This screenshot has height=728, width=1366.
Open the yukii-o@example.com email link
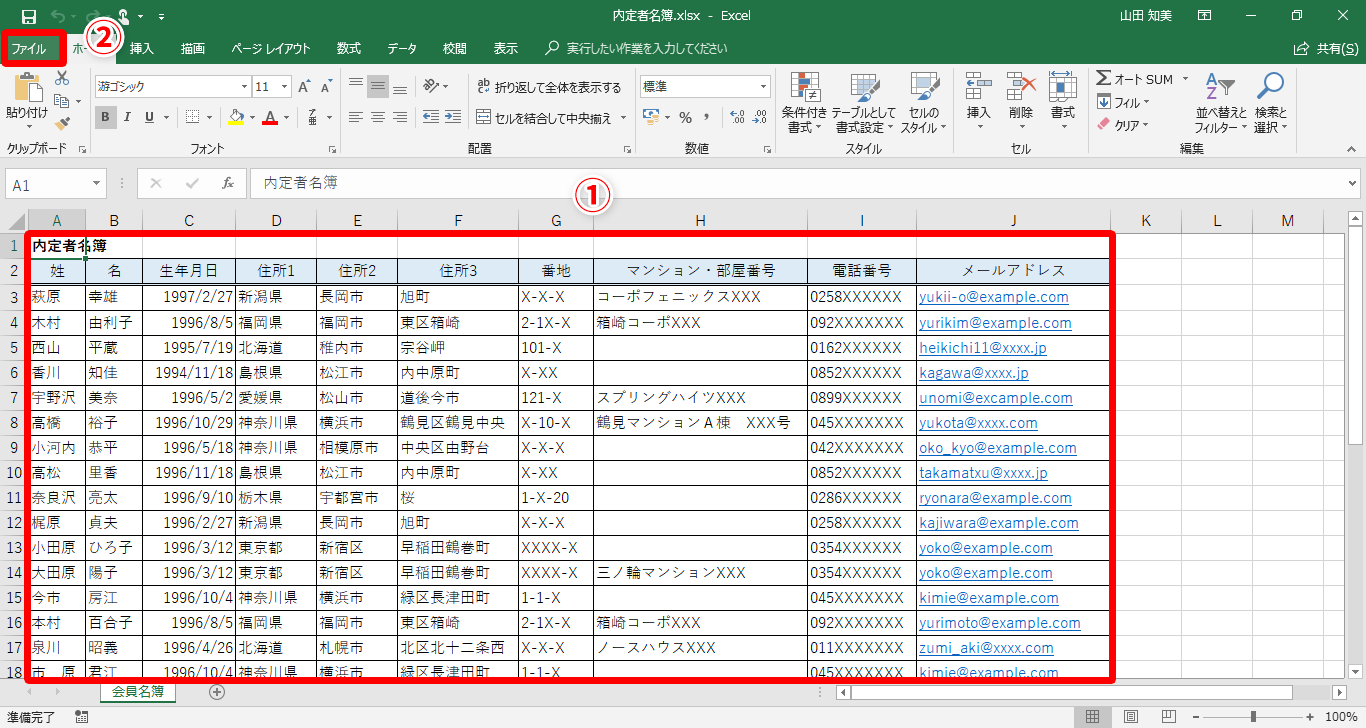pos(994,297)
